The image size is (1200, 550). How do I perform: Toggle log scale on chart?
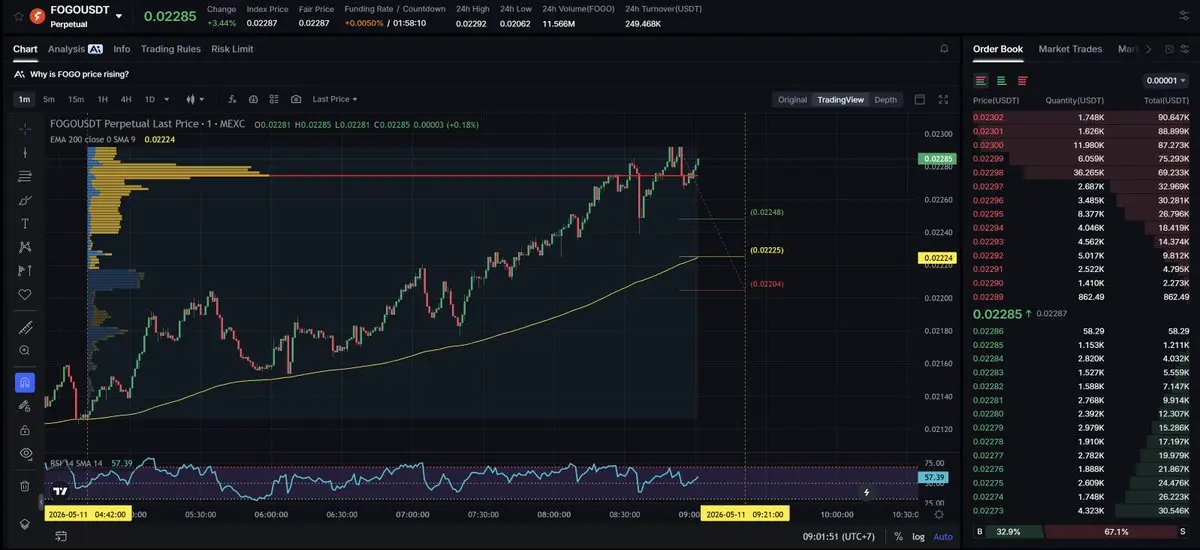click(918, 537)
